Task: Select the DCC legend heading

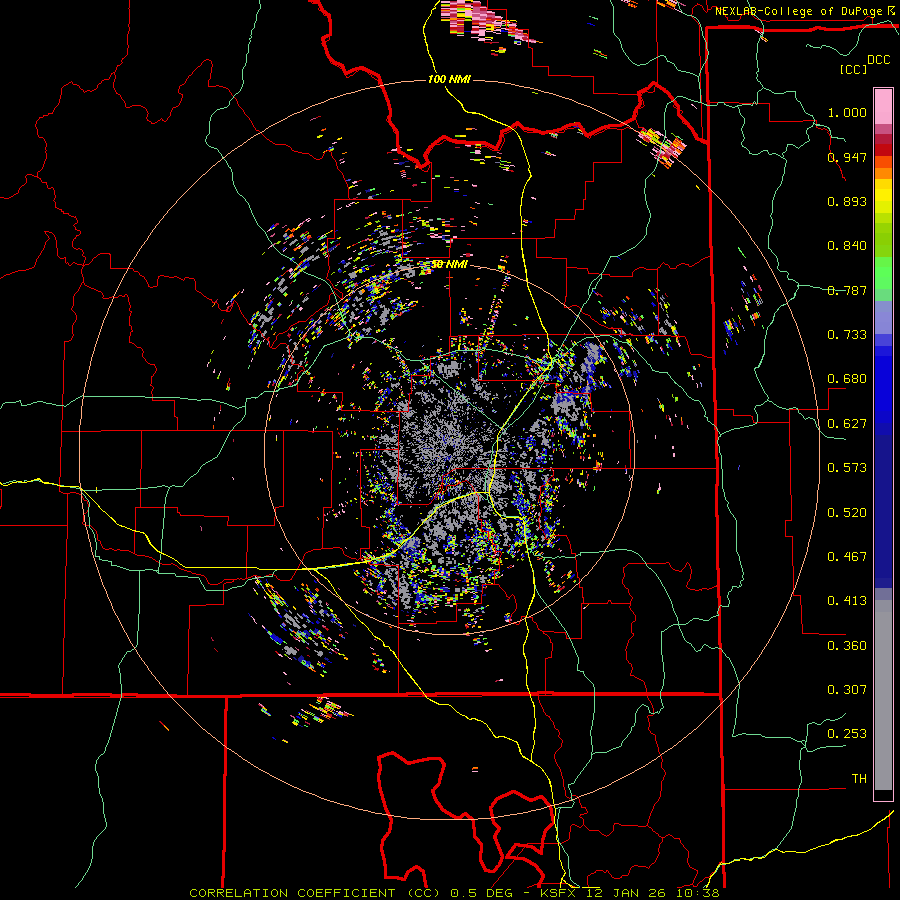Action: 878,60
